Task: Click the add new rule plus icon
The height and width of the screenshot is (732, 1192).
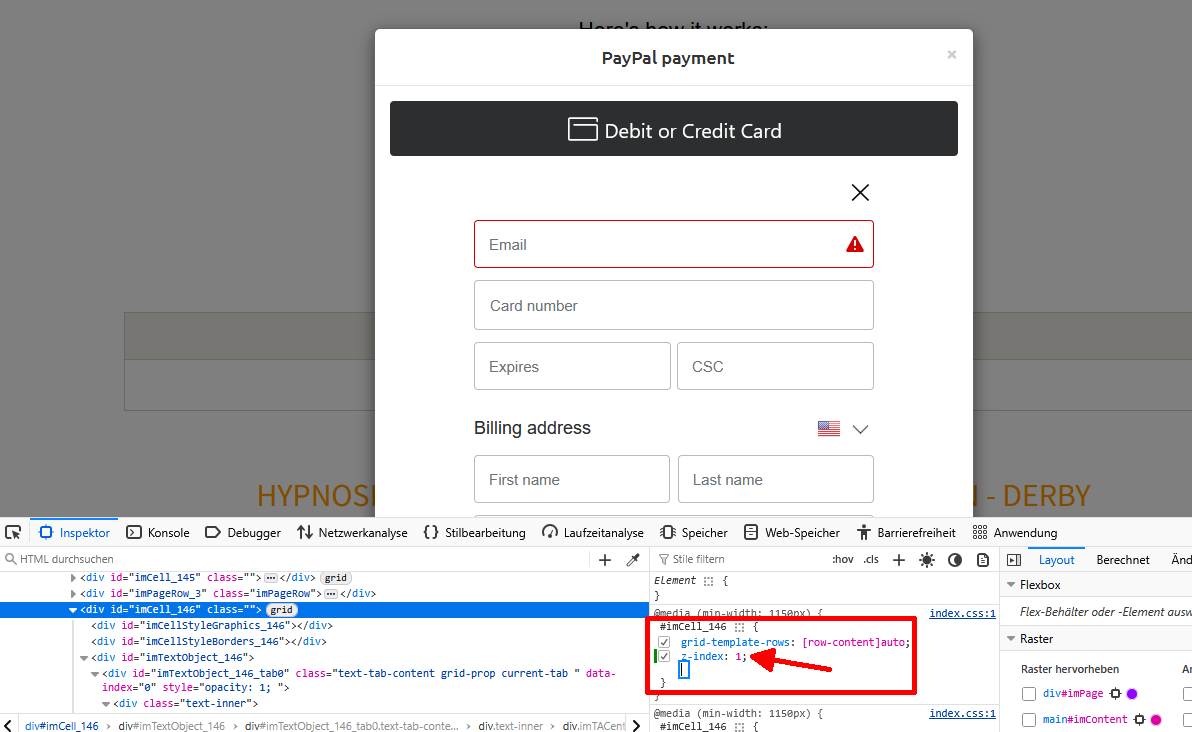Action: click(x=899, y=560)
